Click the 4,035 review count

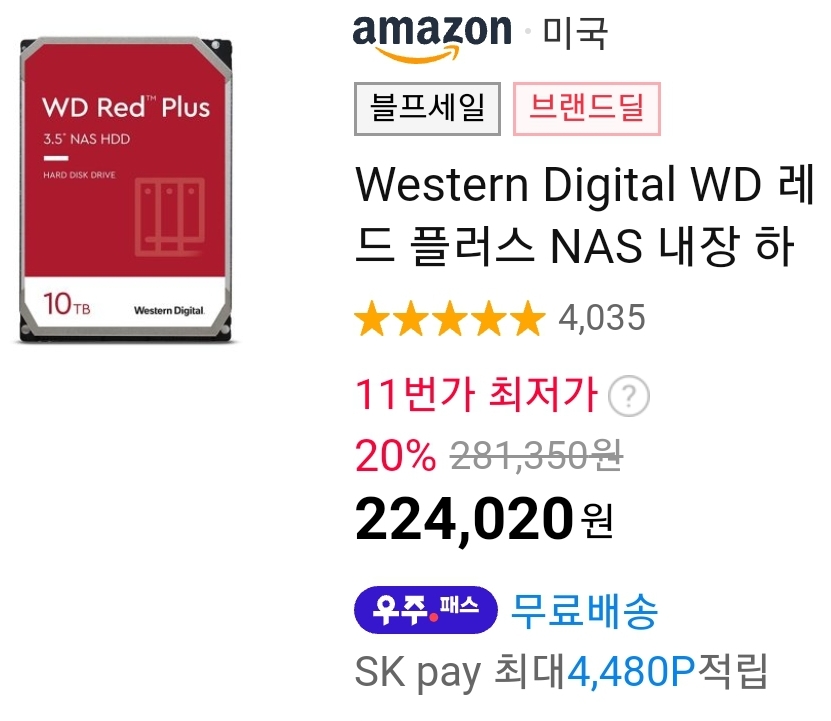tap(602, 318)
